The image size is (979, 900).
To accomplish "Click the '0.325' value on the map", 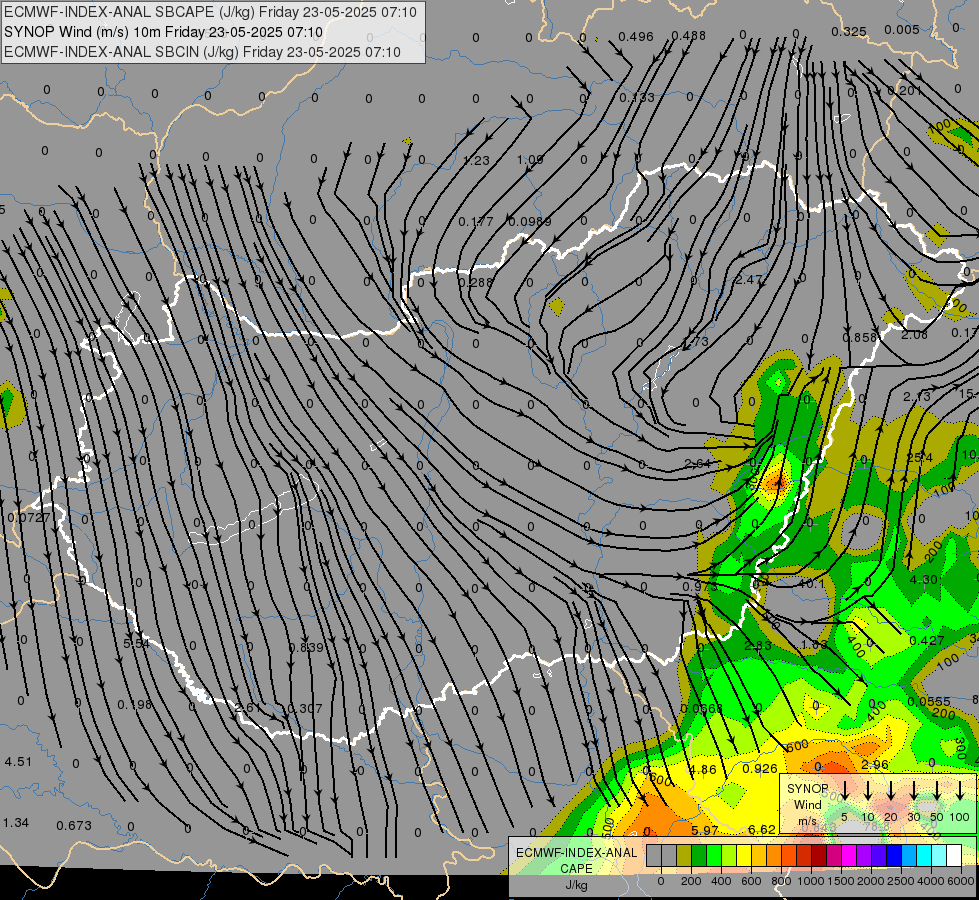I will coord(849,31).
